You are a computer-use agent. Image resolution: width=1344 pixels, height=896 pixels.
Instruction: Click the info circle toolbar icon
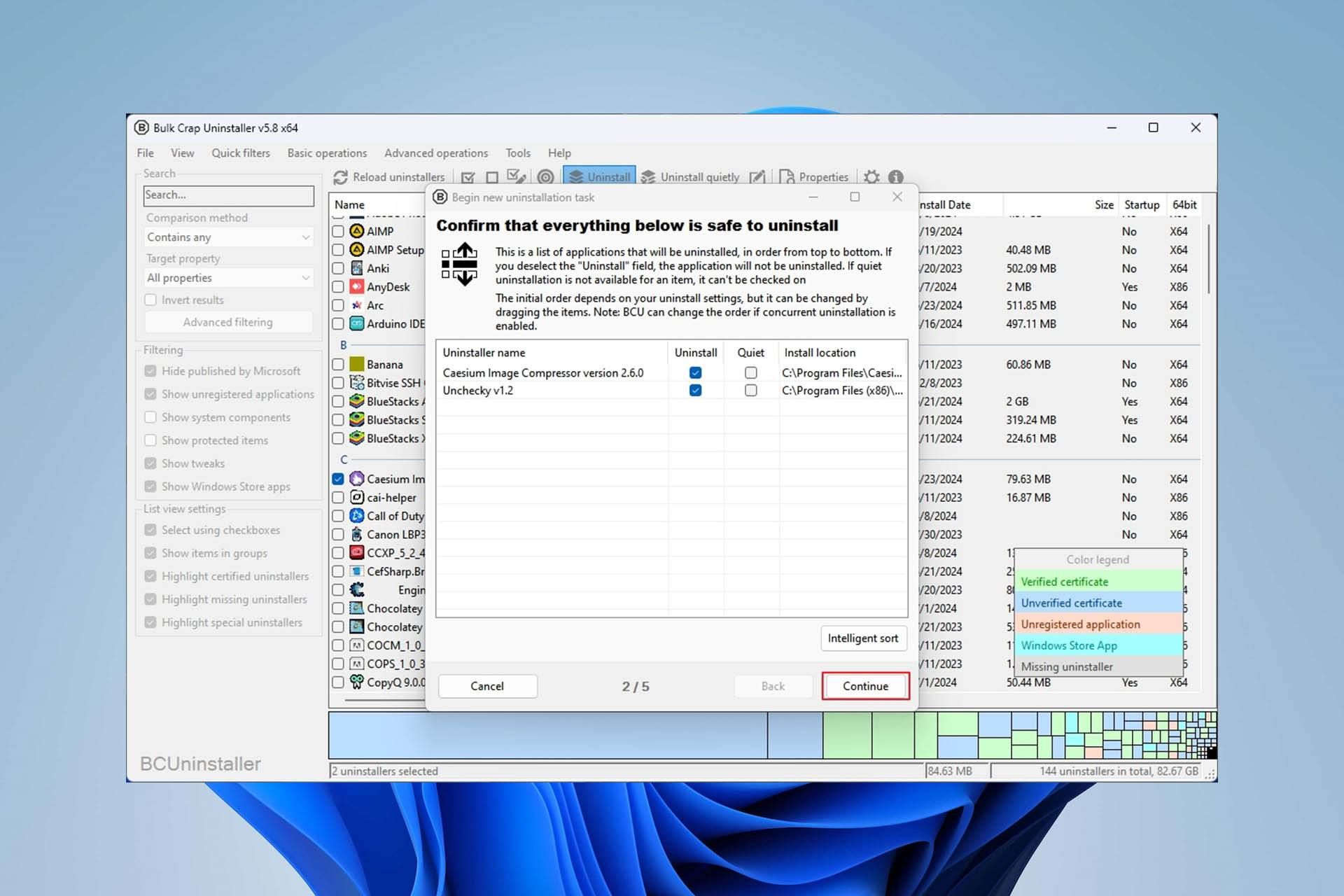tap(896, 177)
